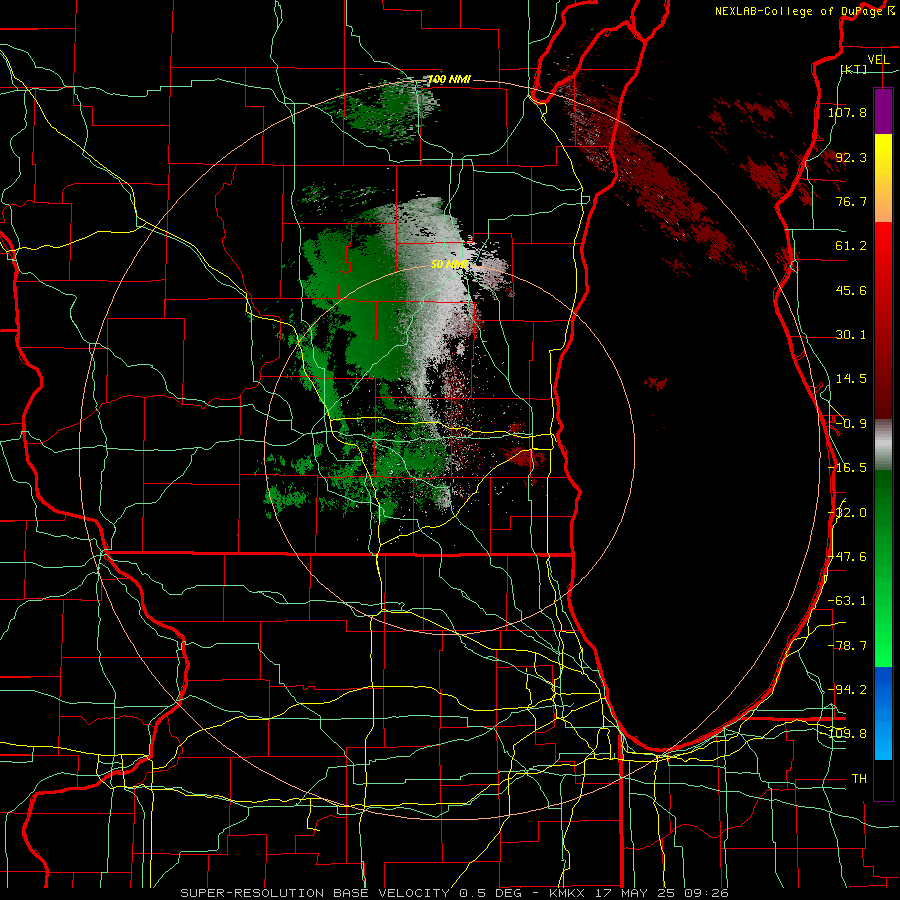
Task: Click the 100 NMI range ring label
Action: (x=449, y=79)
